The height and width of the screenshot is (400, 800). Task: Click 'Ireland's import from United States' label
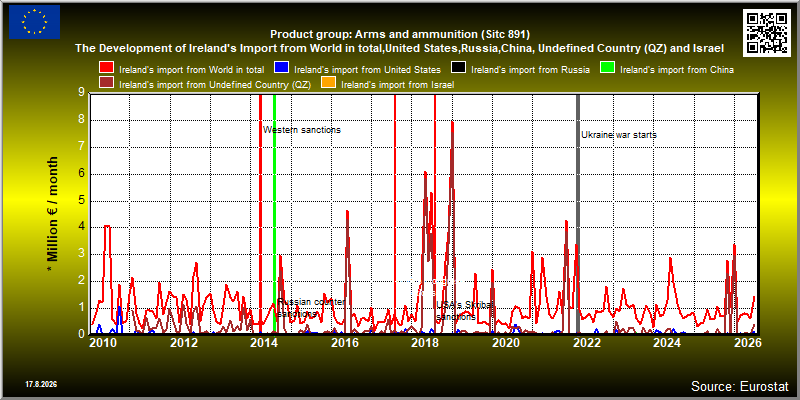pyautogui.click(x=367, y=70)
